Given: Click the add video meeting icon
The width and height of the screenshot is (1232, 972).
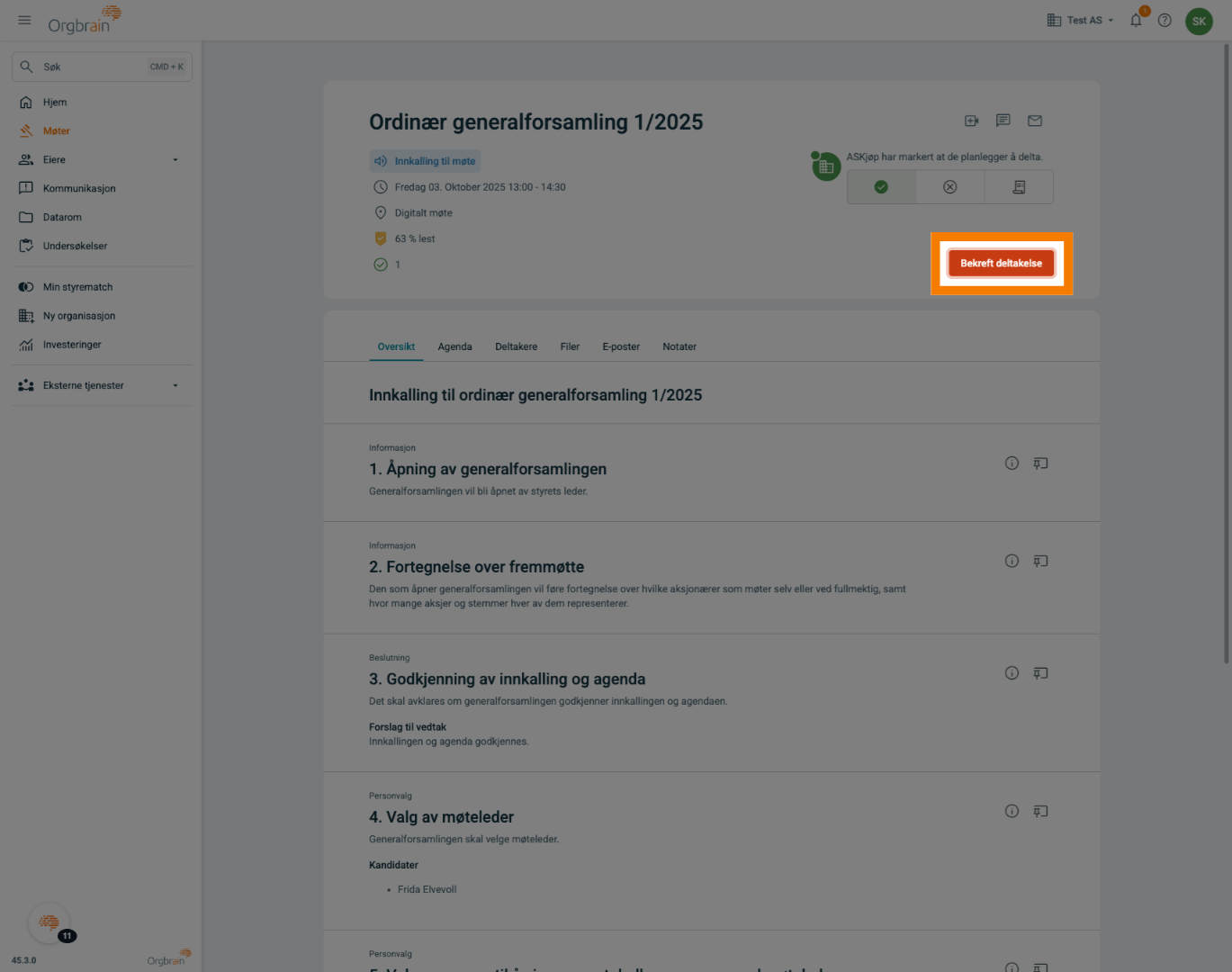Looking at the screenshot, I should [971, 121].
